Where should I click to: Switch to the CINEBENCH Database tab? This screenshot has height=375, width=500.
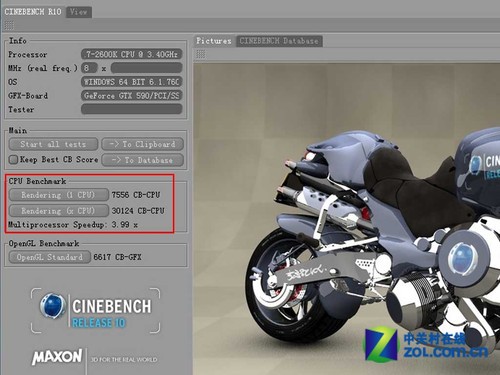tap(279, 41)
